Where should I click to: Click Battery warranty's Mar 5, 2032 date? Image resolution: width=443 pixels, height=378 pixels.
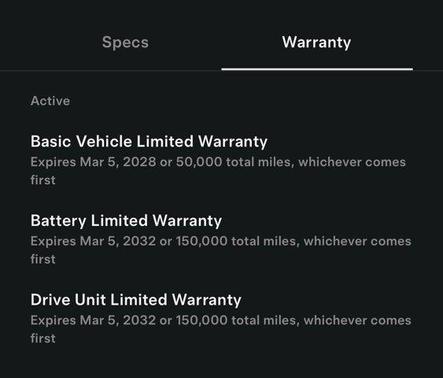pyautogui.click(x=118, y=241)
